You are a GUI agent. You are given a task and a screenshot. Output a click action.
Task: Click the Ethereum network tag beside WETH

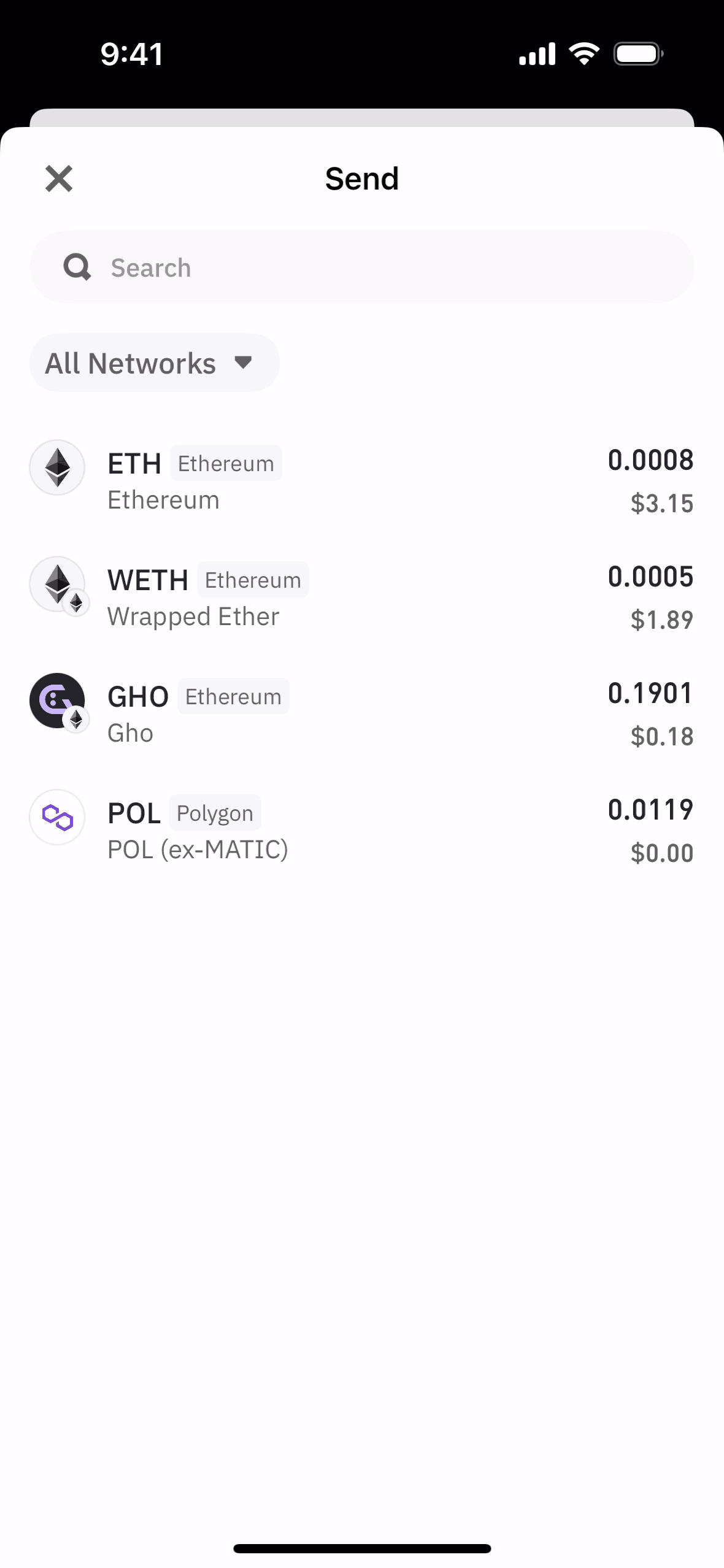click(253, 580)
